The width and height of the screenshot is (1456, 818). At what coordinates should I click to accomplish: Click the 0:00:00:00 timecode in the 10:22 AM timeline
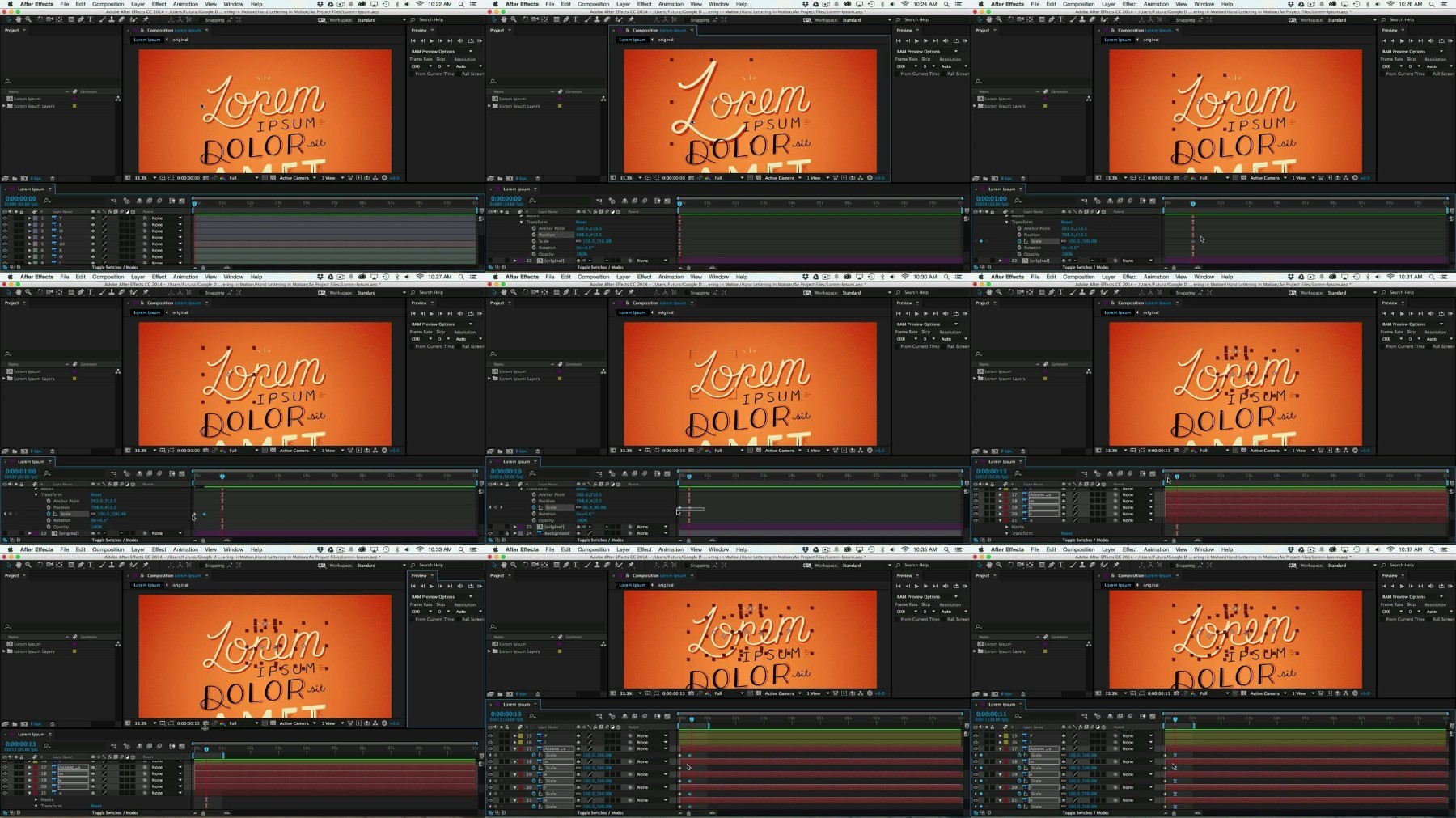tap(20, 198)
